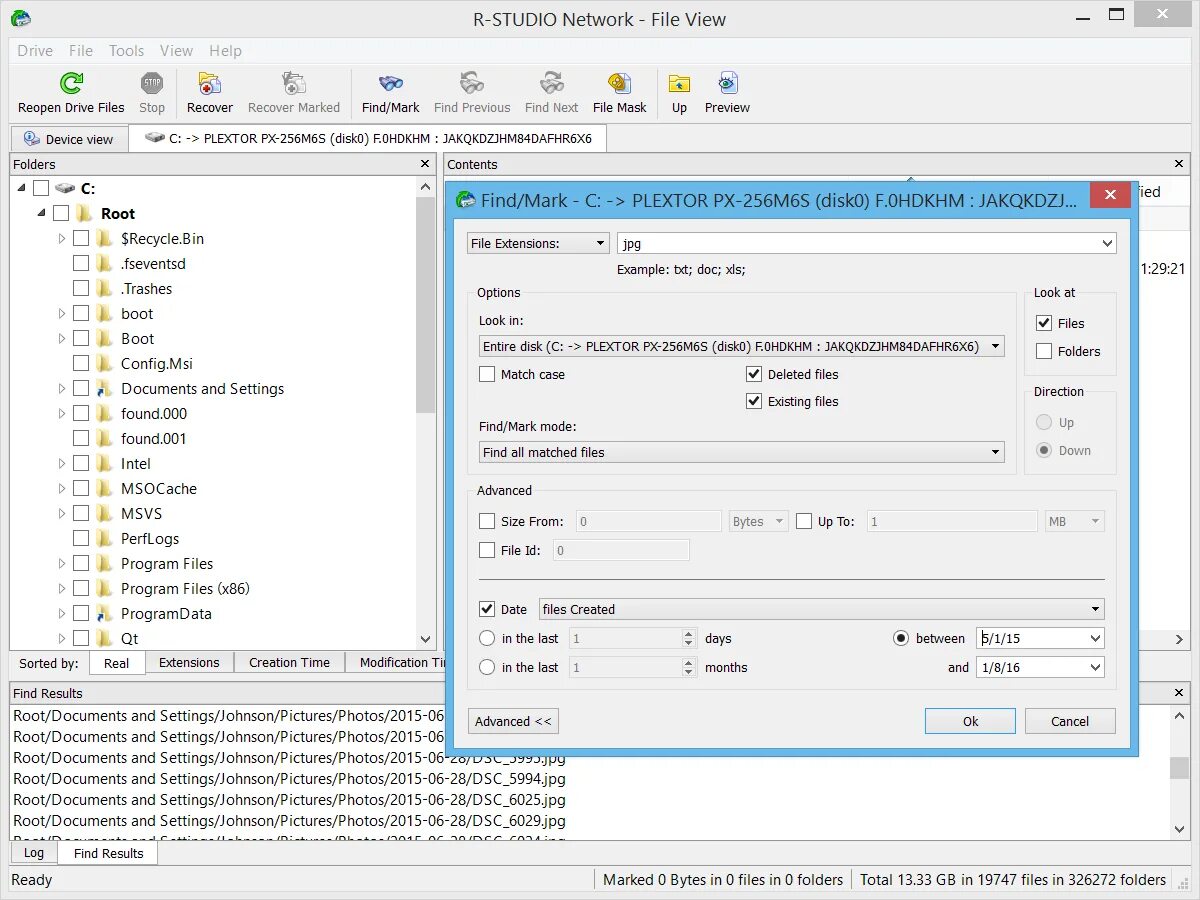
Task: Click the PerfLogs folder icon
Action: pyautogui.click(x=105, y=538)
